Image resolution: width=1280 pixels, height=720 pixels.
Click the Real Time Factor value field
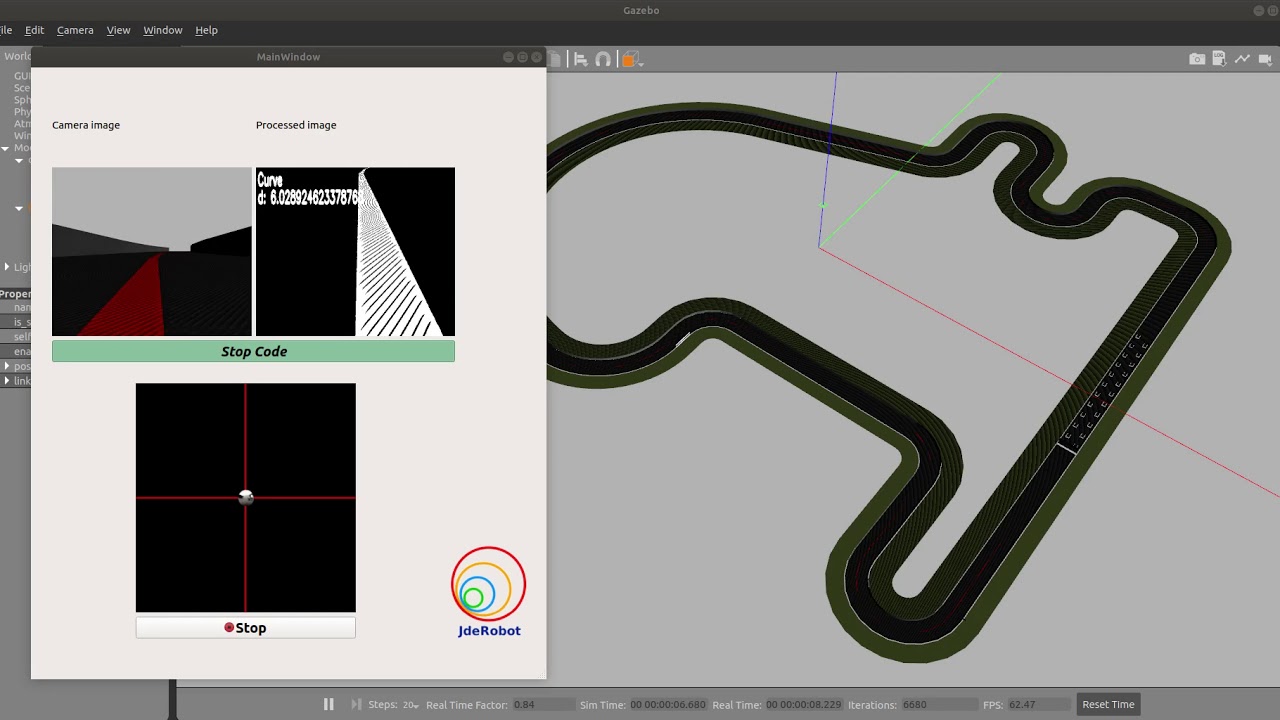pos(543,705)
